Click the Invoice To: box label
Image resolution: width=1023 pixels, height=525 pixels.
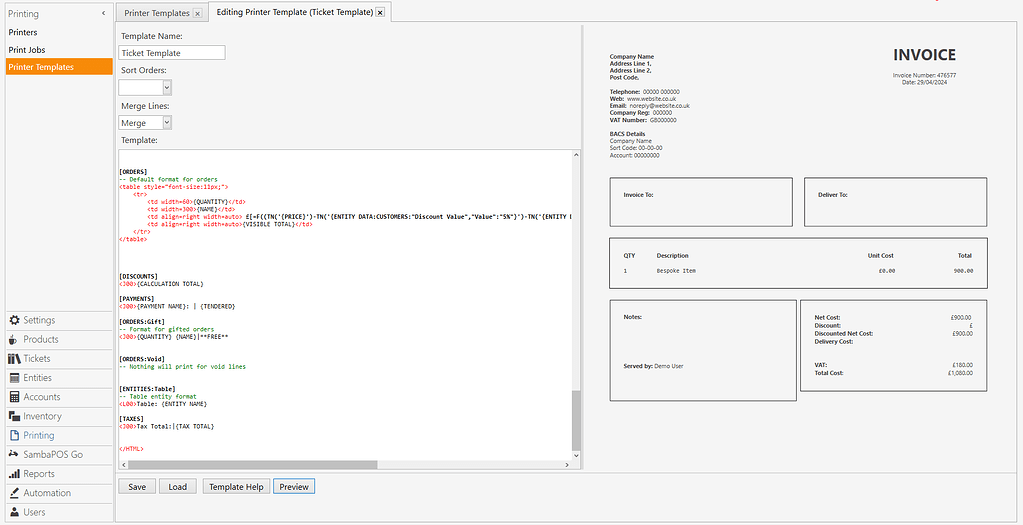click(x=638, y=195)
